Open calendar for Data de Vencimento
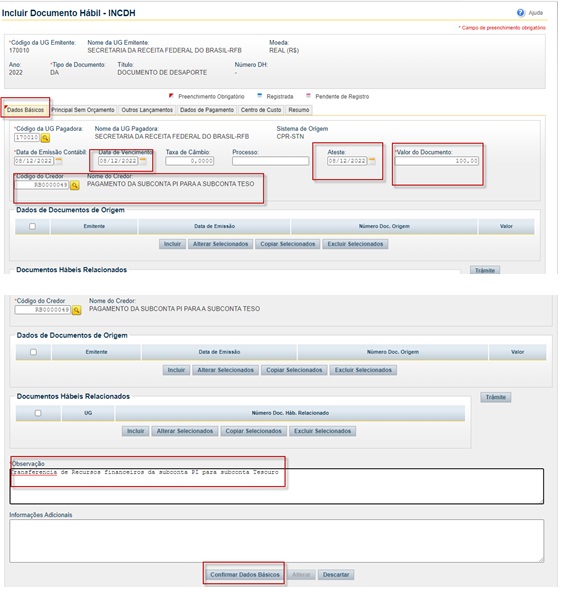The height and width of the screenshot is (595, 566). [x=143, y=161]
